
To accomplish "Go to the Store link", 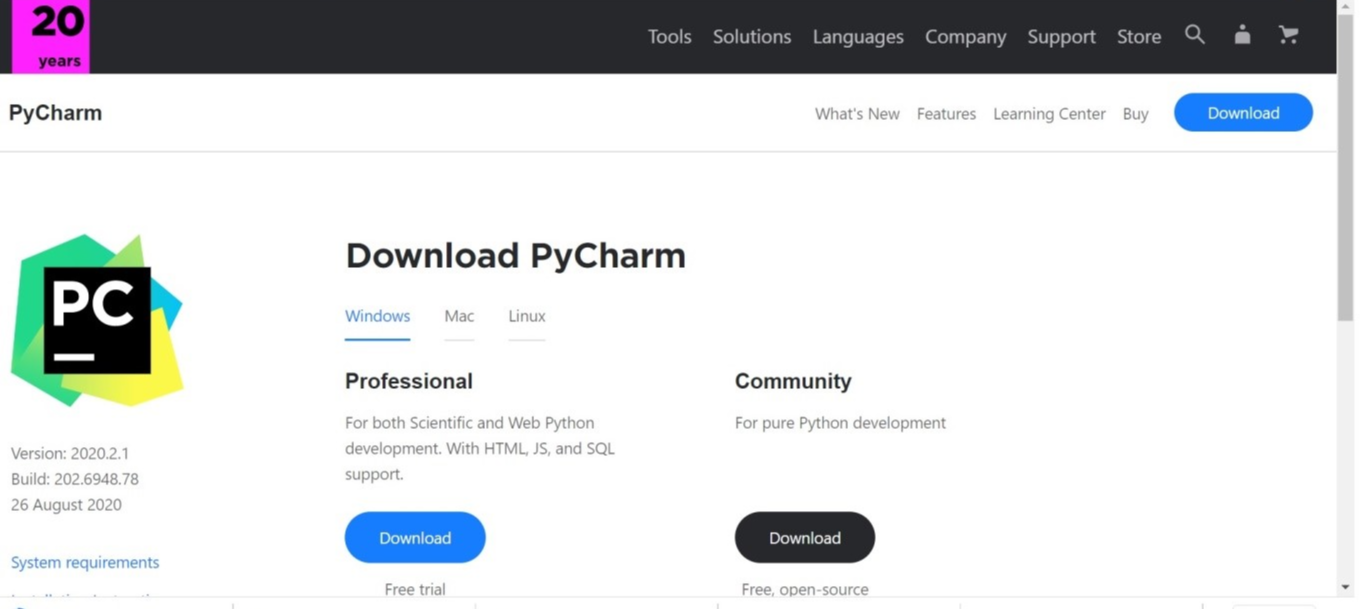I will tap(1138, 37).
